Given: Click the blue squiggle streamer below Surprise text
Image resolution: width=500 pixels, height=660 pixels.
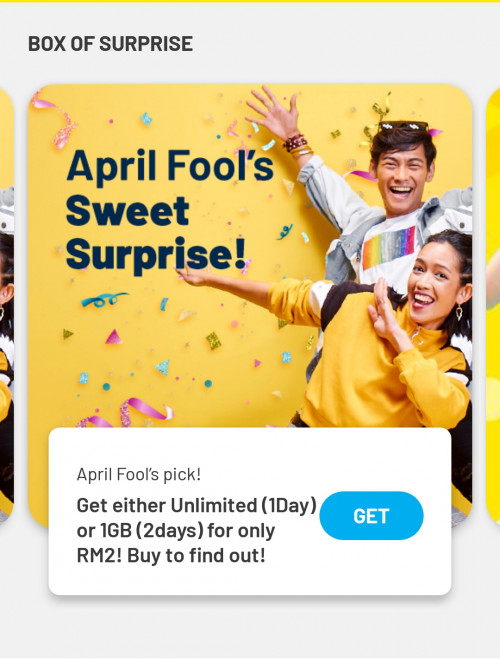Looking at the screenshot, I should pyautogui.click(x=104, y=300).
